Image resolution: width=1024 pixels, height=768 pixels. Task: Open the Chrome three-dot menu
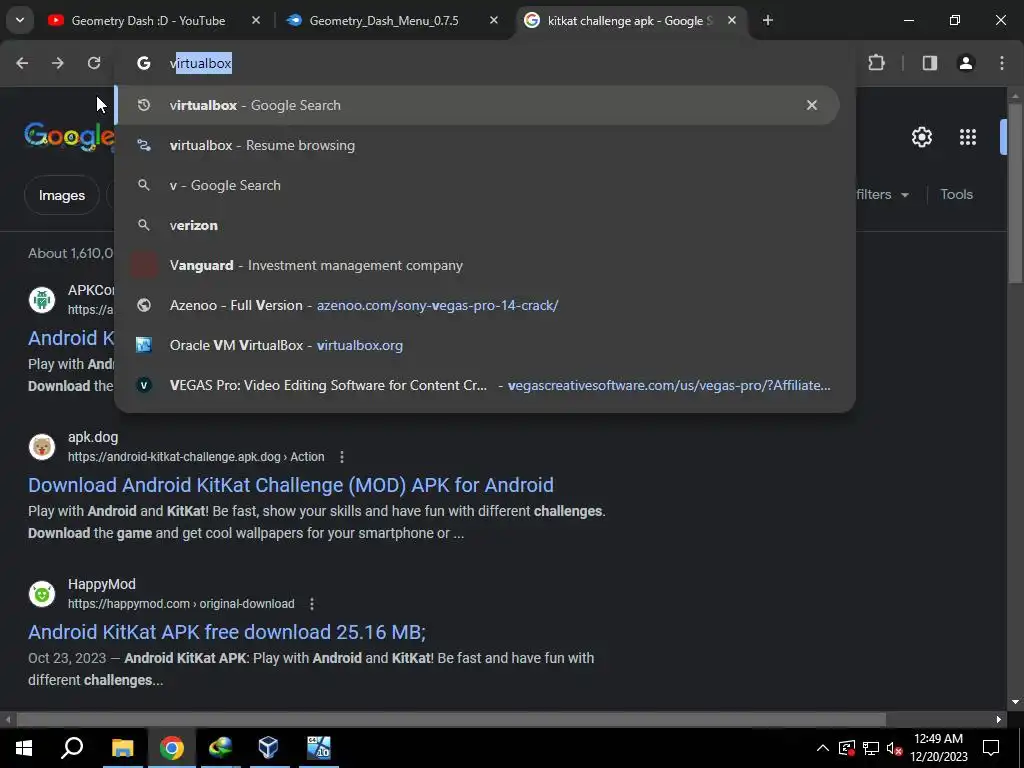coord(1002,63)
